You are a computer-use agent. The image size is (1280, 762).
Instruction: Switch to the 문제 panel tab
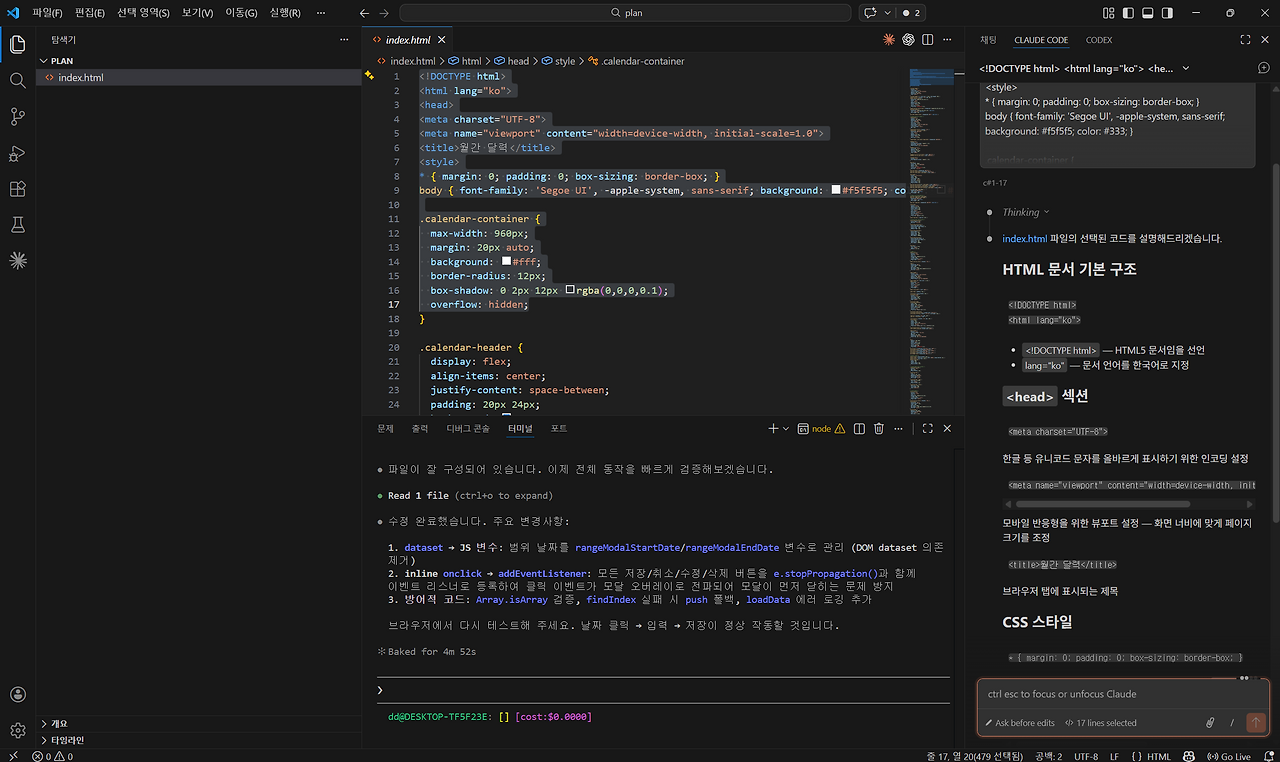tap(385, 429)
